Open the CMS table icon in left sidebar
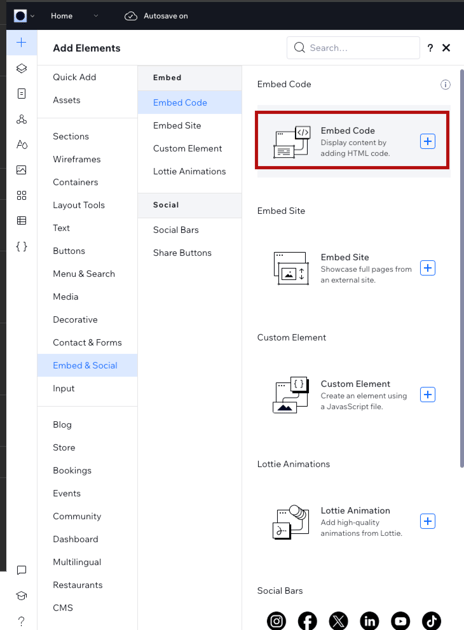Viewport: 464px width, 630px height. click(x=22, y=221)
